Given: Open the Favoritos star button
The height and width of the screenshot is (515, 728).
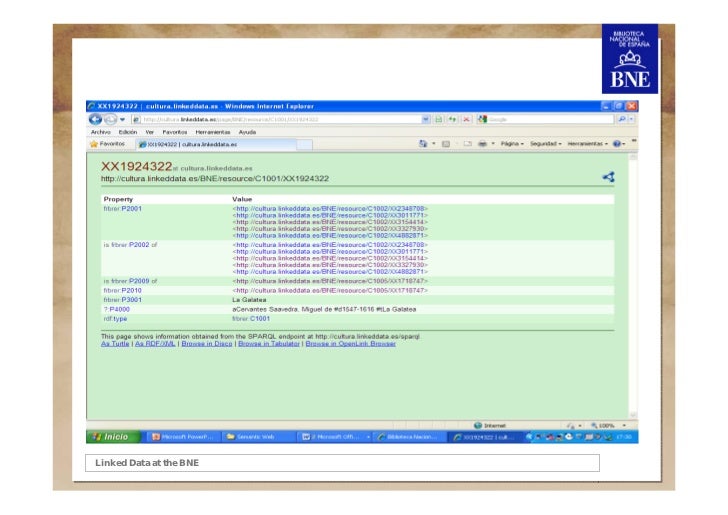Looking at the screenshot, I should tap(106, 144).
